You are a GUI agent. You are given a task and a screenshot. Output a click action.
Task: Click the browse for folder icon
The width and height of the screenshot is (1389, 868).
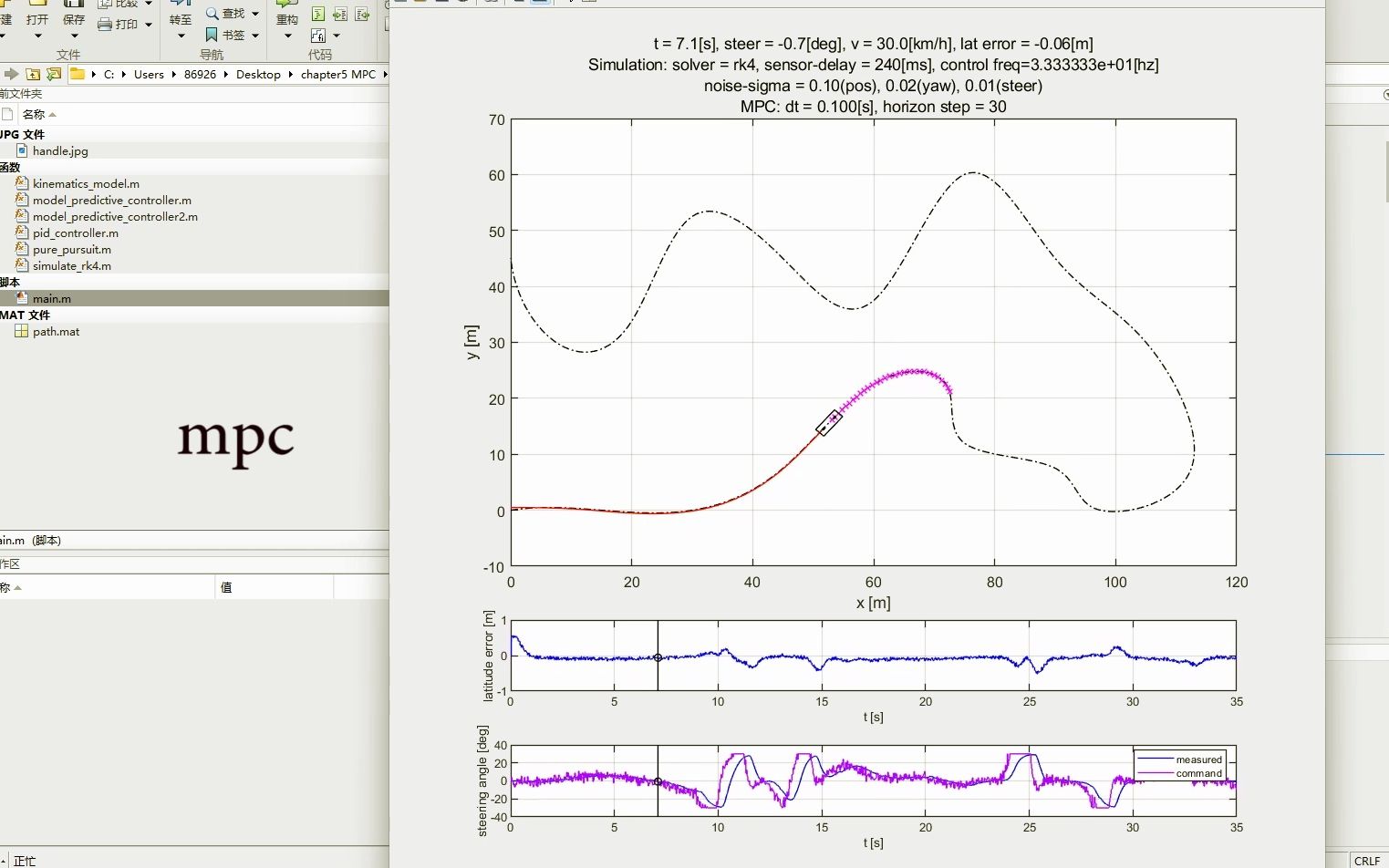point(54,74)
